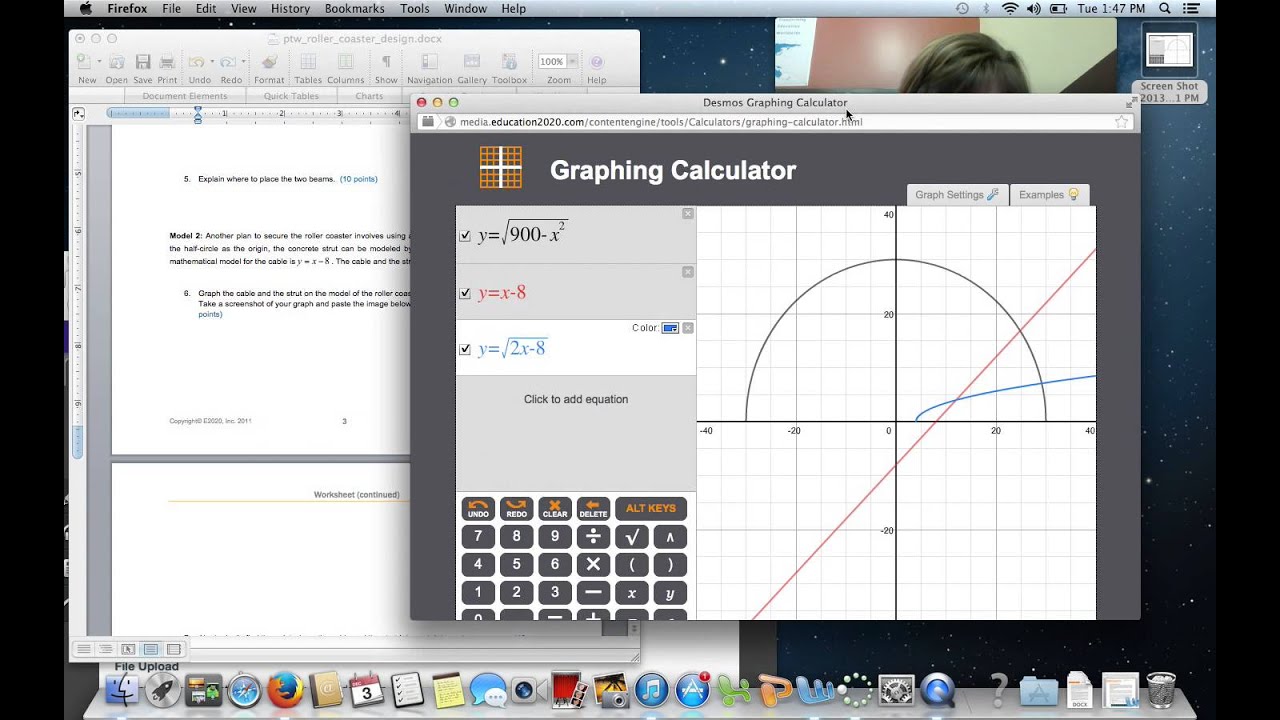Image resolution: width=1280 pixels, height=720 pixels.
Task: Click the multiply key on the keypad
Action: pyautogui.click(x=593, y=564)
